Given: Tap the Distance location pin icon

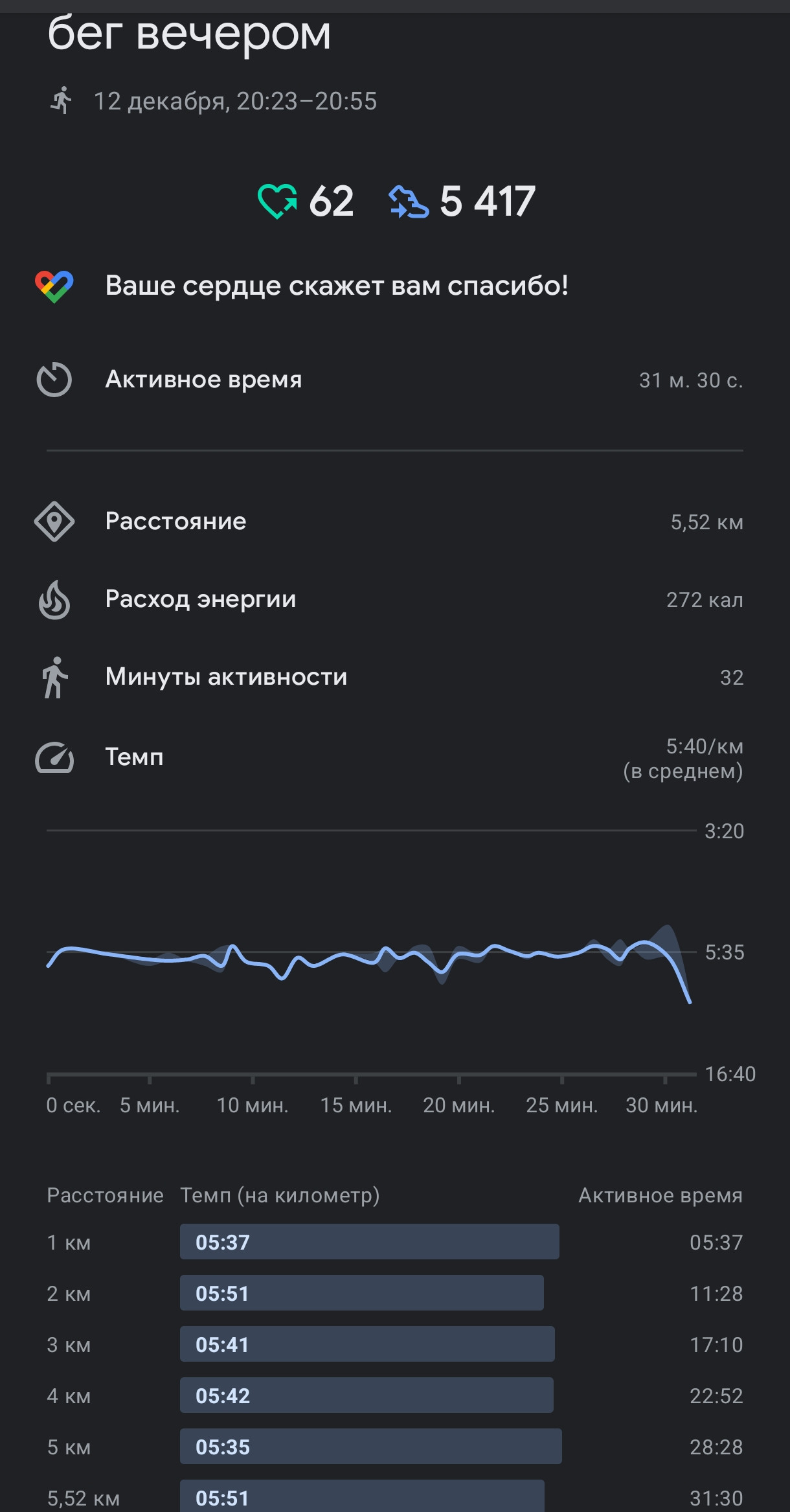Looking at the screenshot, I should tap(54, 521).
